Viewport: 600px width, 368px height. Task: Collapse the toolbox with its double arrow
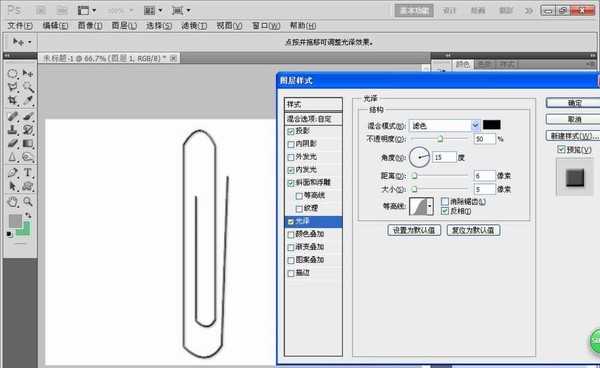tap(7, 55)
